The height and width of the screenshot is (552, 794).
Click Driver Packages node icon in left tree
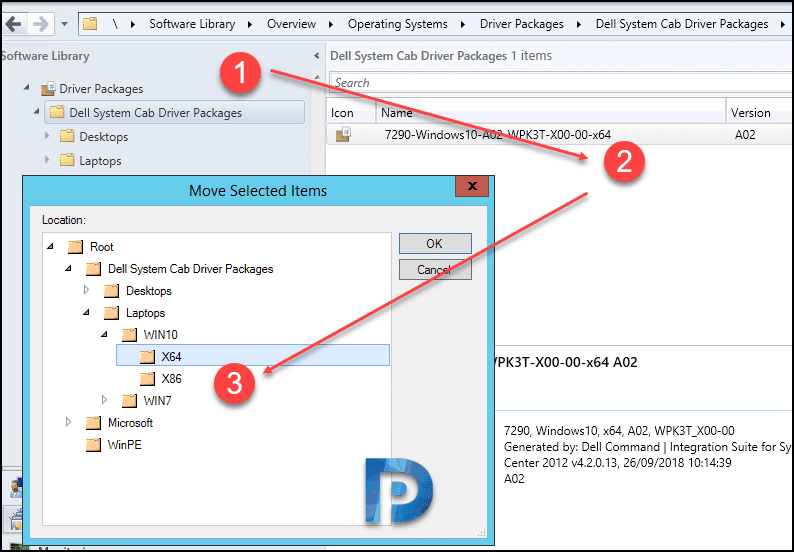pos(48,89)
